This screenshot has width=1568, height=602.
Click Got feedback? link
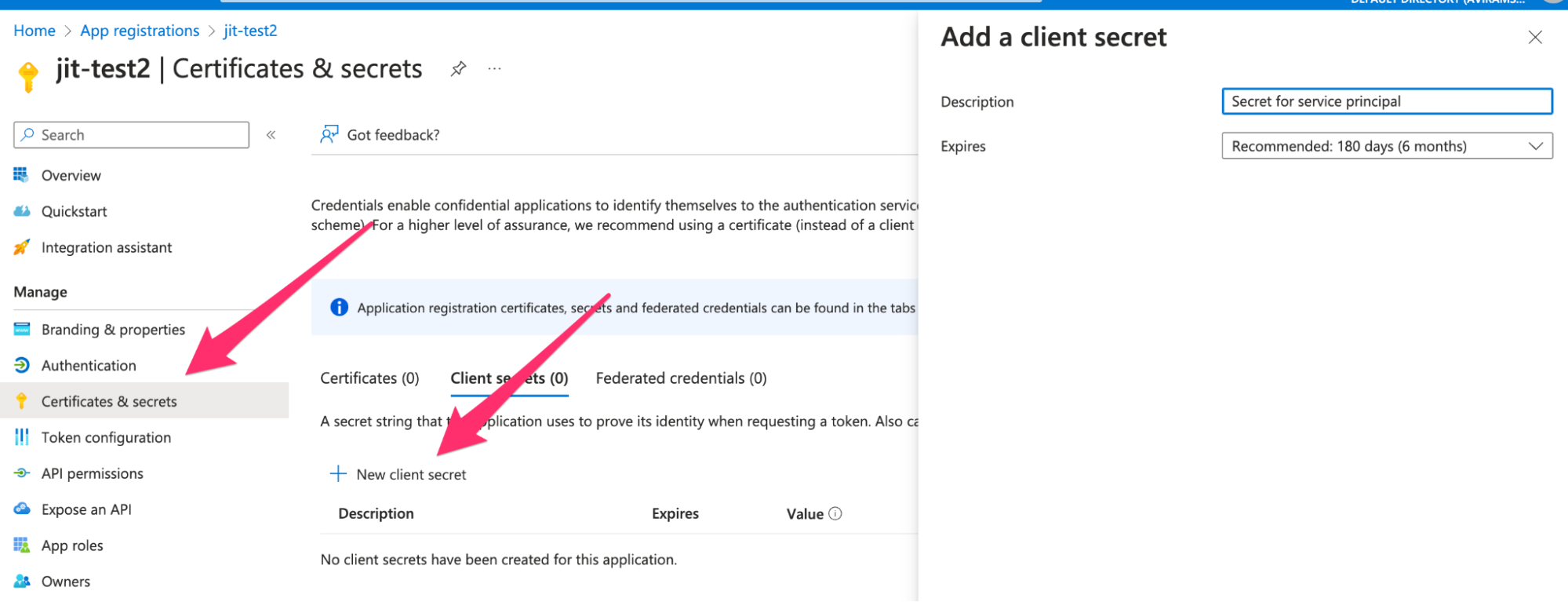coord(380,135)
